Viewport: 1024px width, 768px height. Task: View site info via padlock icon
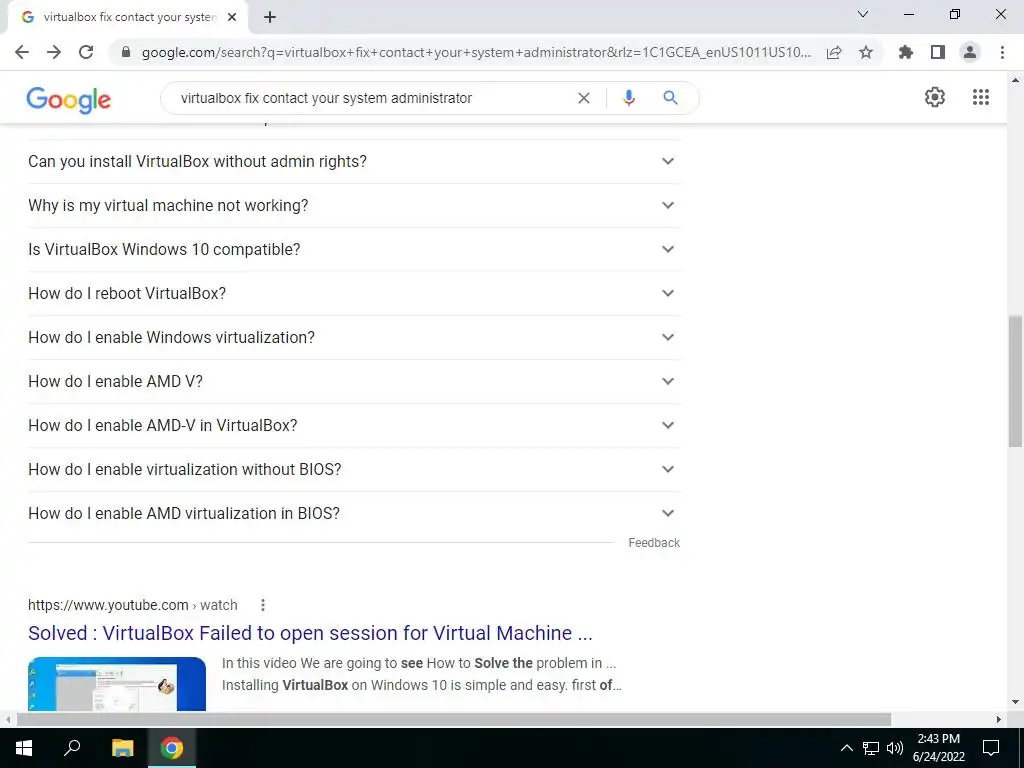(127, 52)
